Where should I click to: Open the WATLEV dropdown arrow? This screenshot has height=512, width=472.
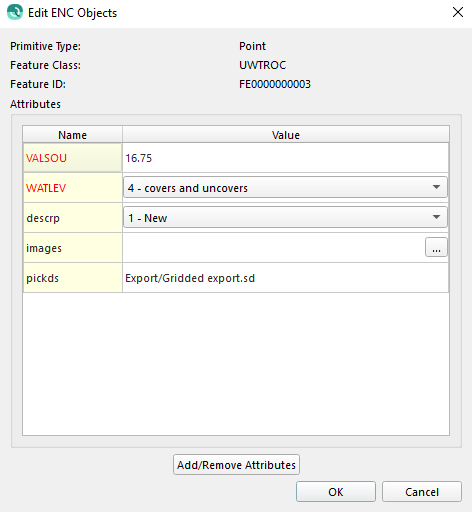[436, 187]
